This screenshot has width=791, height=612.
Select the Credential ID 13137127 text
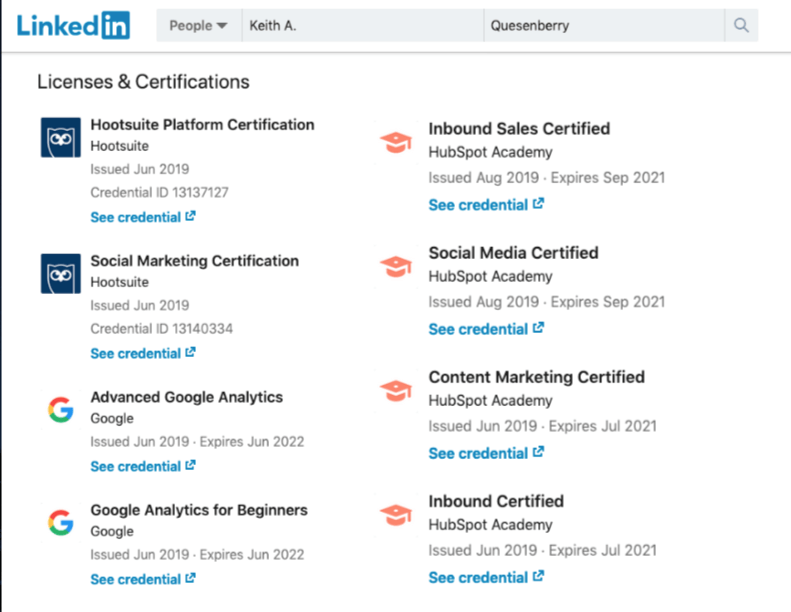pos(159,192)
